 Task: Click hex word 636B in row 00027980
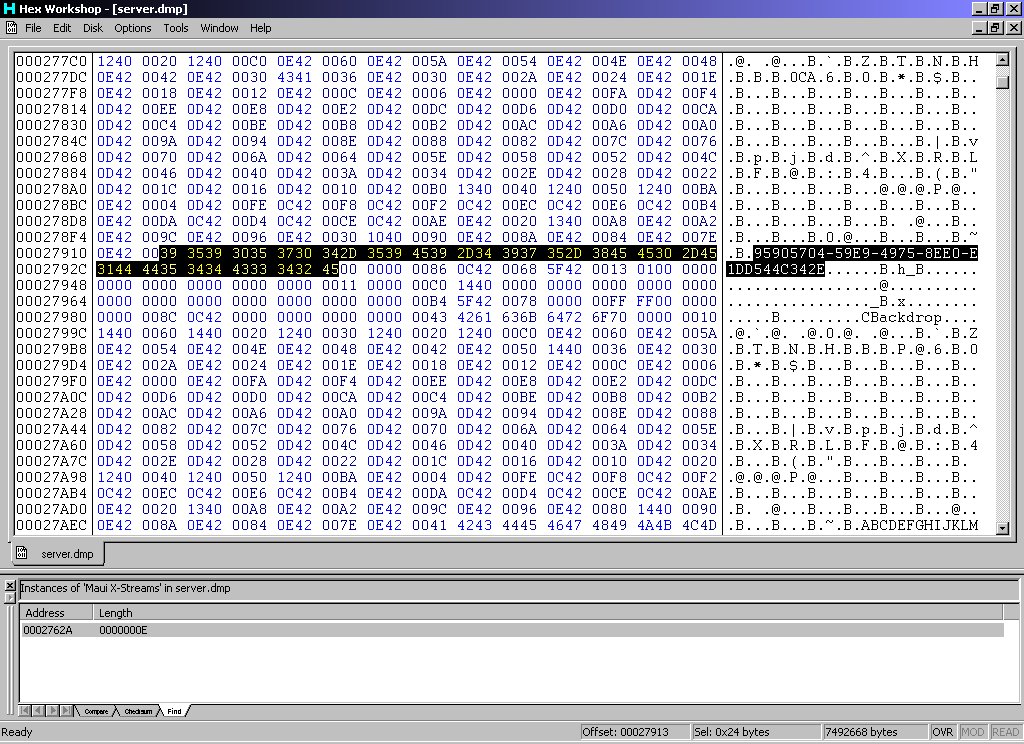tap(520, 317)
